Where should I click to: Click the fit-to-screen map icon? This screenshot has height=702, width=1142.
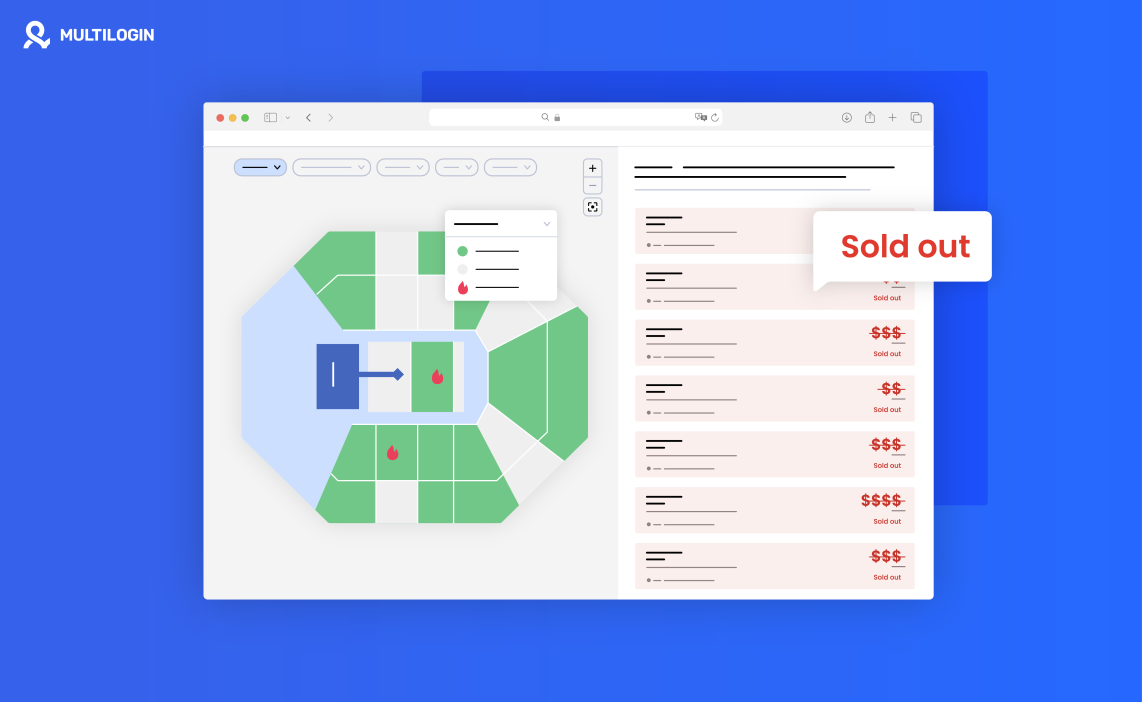tap(593, 207)
